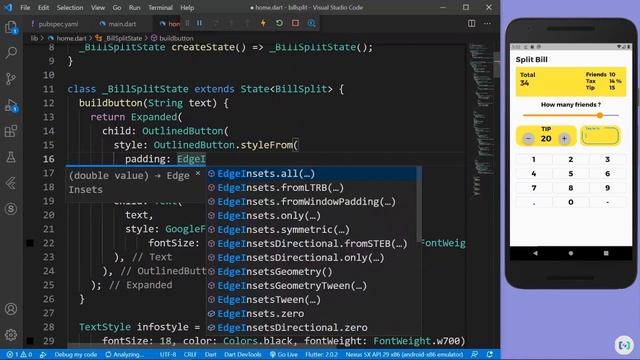
Task: Tap the tip minus button in emulator
Action: coord(528,139)
